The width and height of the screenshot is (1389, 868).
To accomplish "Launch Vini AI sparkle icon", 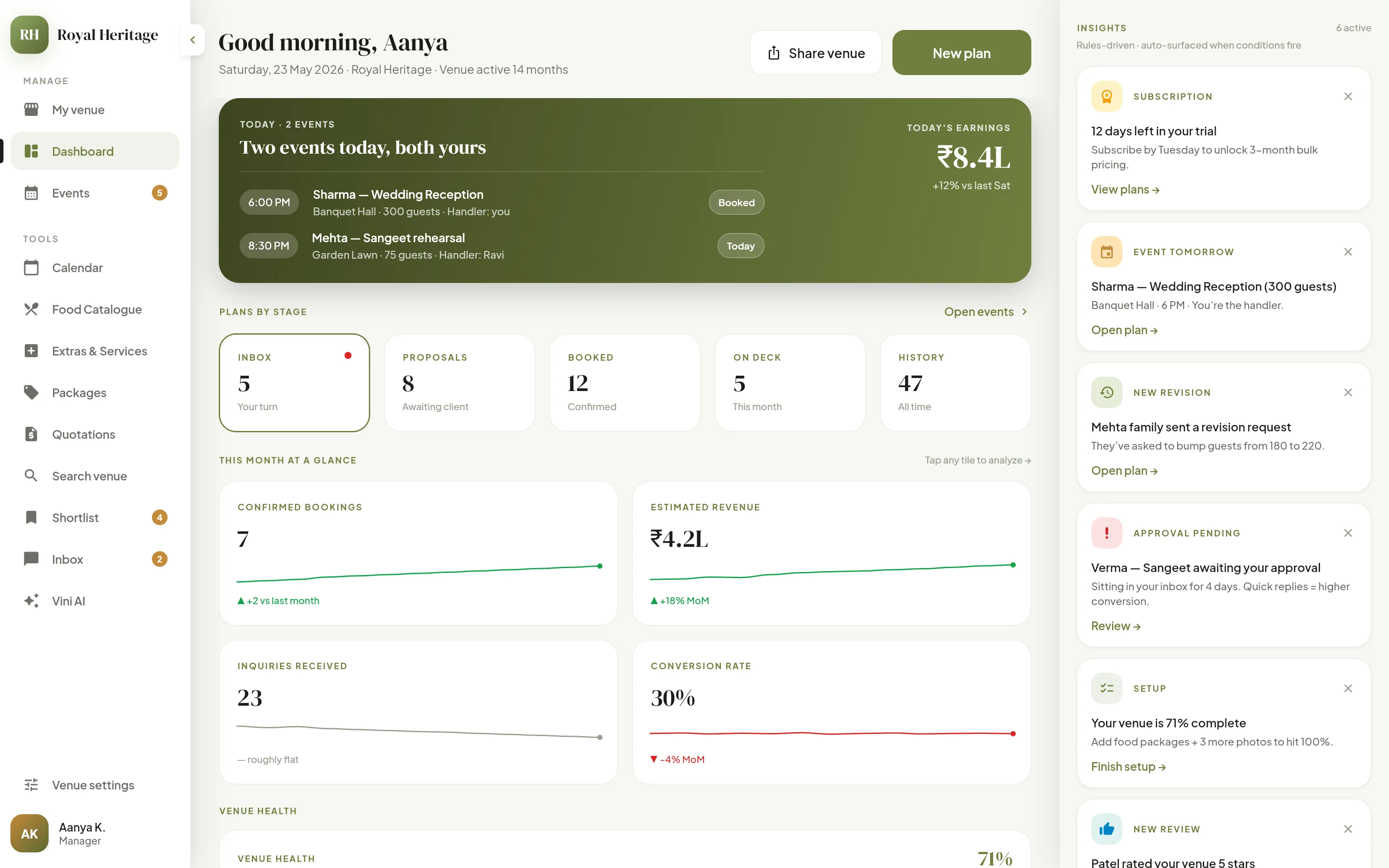I will (x=31, y=601).
